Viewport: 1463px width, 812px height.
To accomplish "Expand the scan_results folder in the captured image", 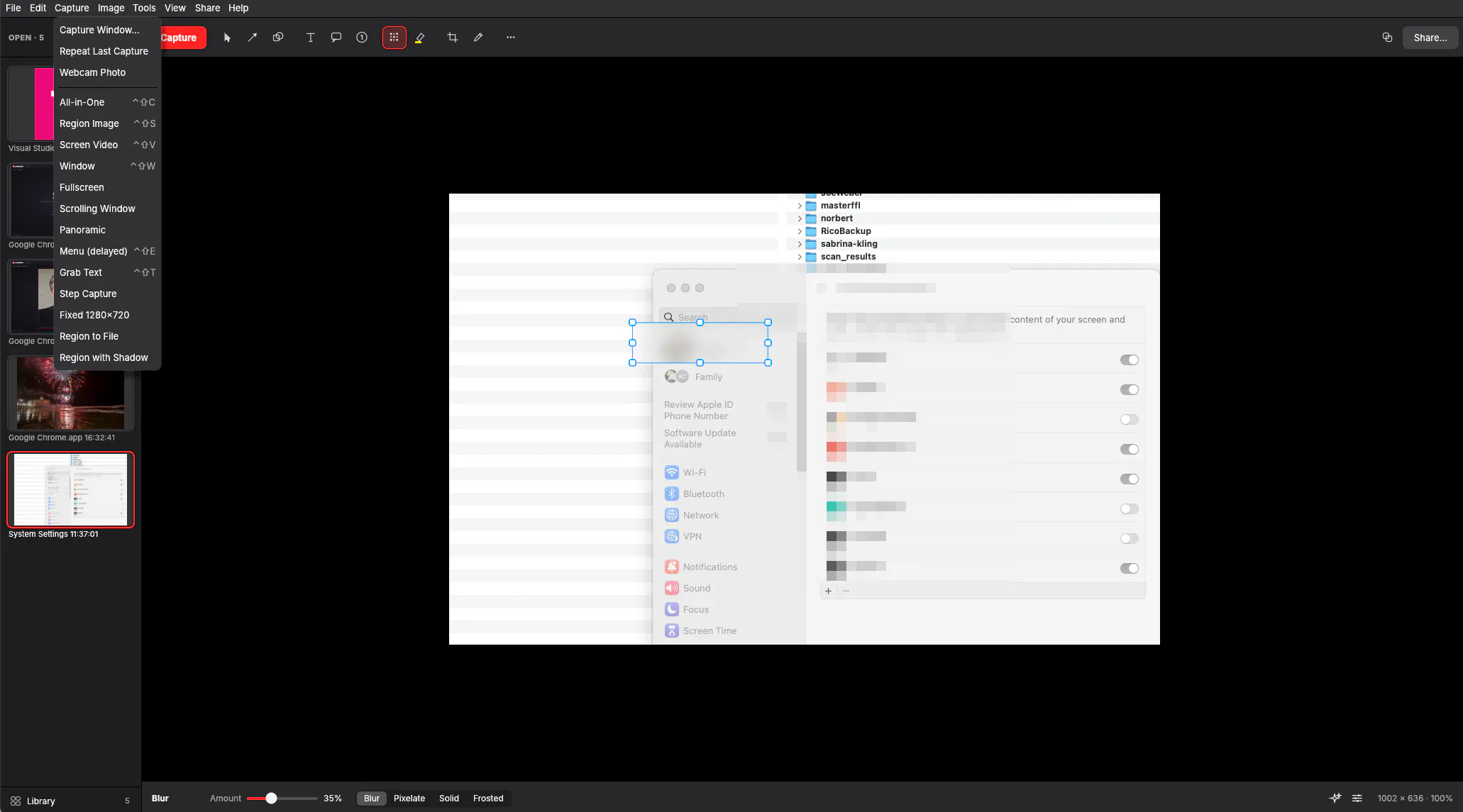I will [800, 257].
